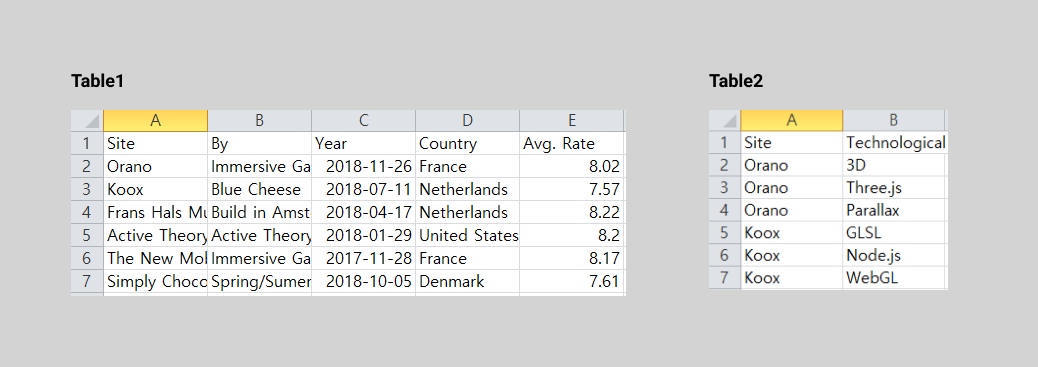This screenshot has width=1038, height=367.
Task: Select the WebGL cell in Table2
Action: click(x=894, y=278)
